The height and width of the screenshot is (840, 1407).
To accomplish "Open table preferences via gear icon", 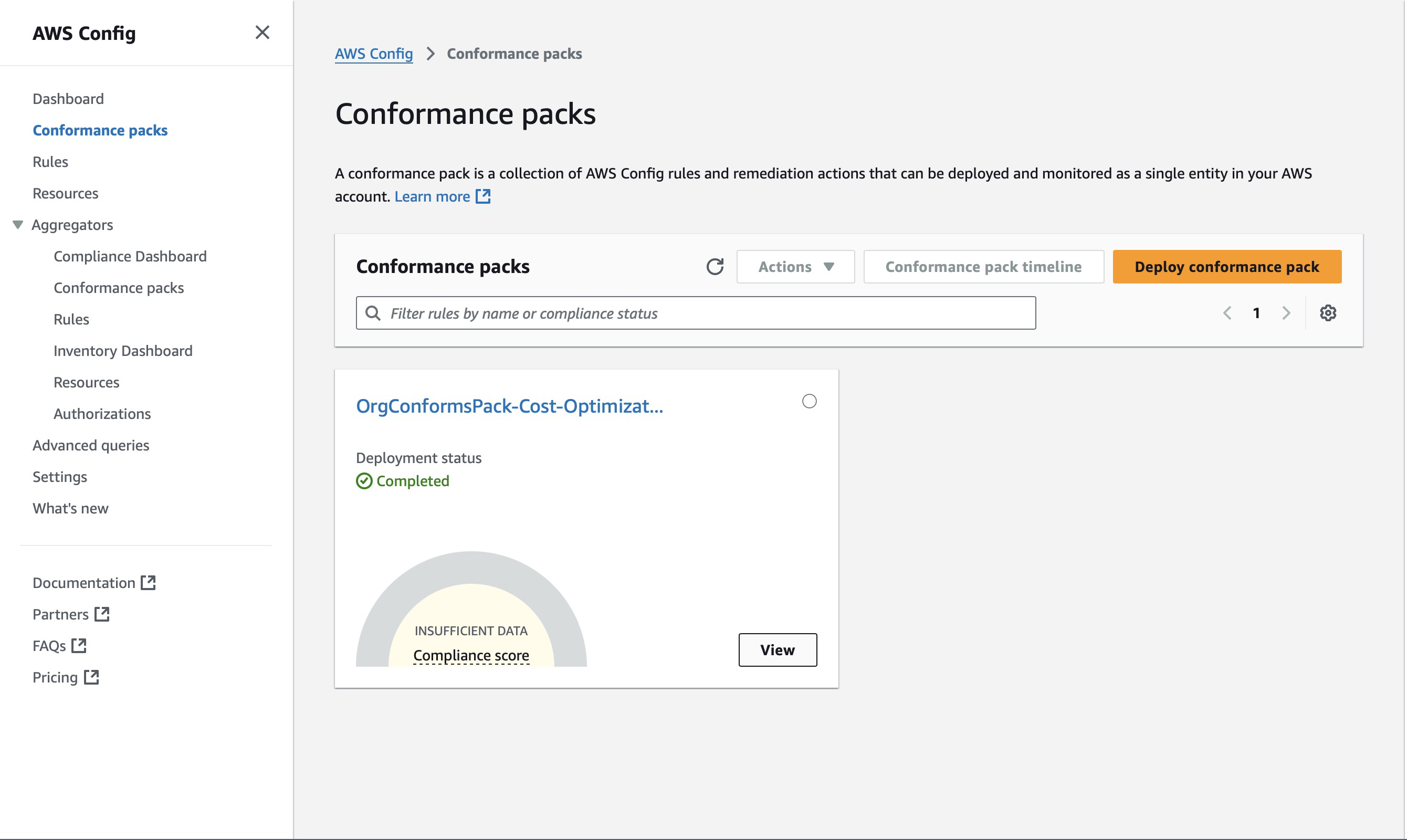I will pos(1328,312).
